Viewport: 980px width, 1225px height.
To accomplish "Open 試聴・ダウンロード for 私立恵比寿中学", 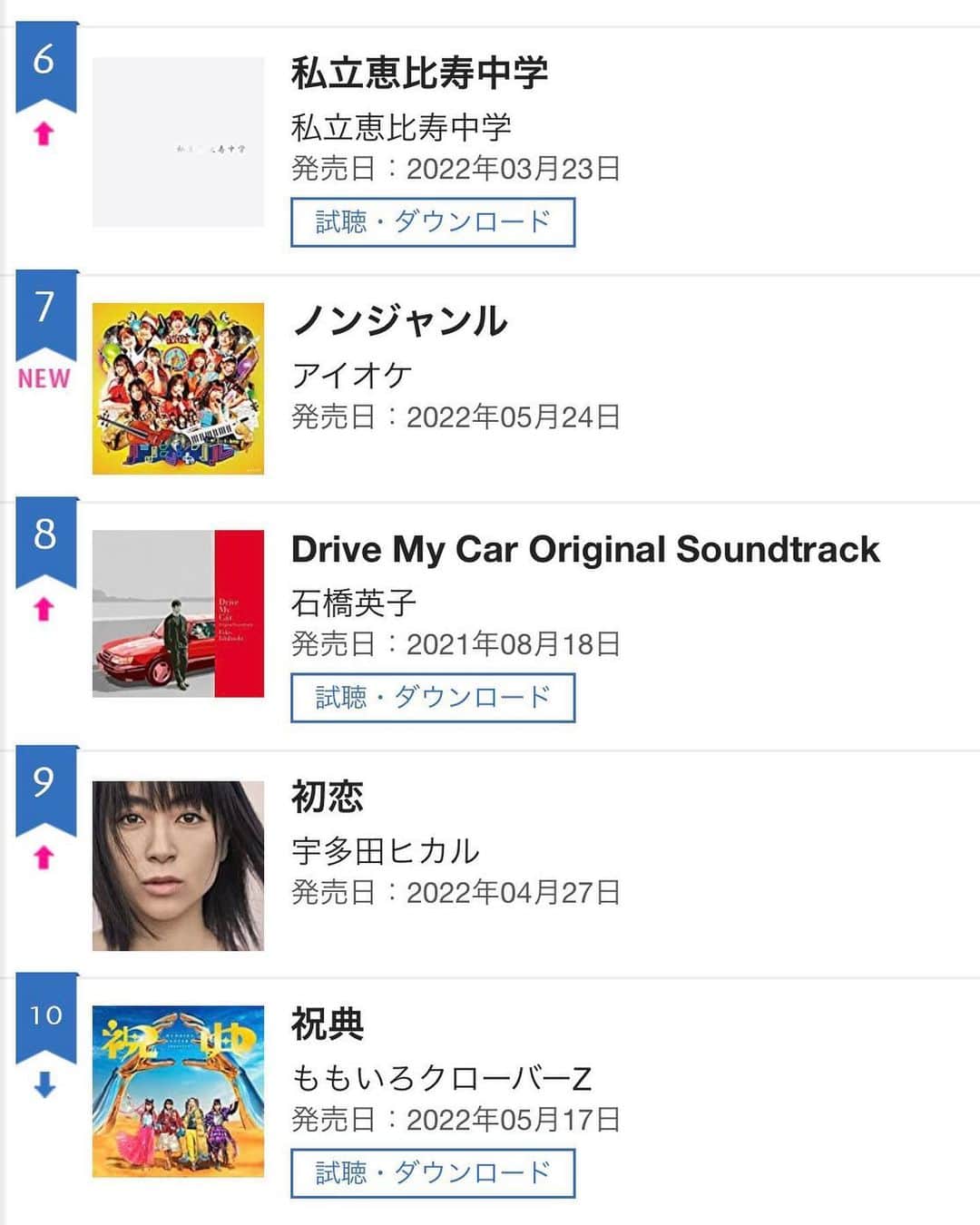I will 433,222.
